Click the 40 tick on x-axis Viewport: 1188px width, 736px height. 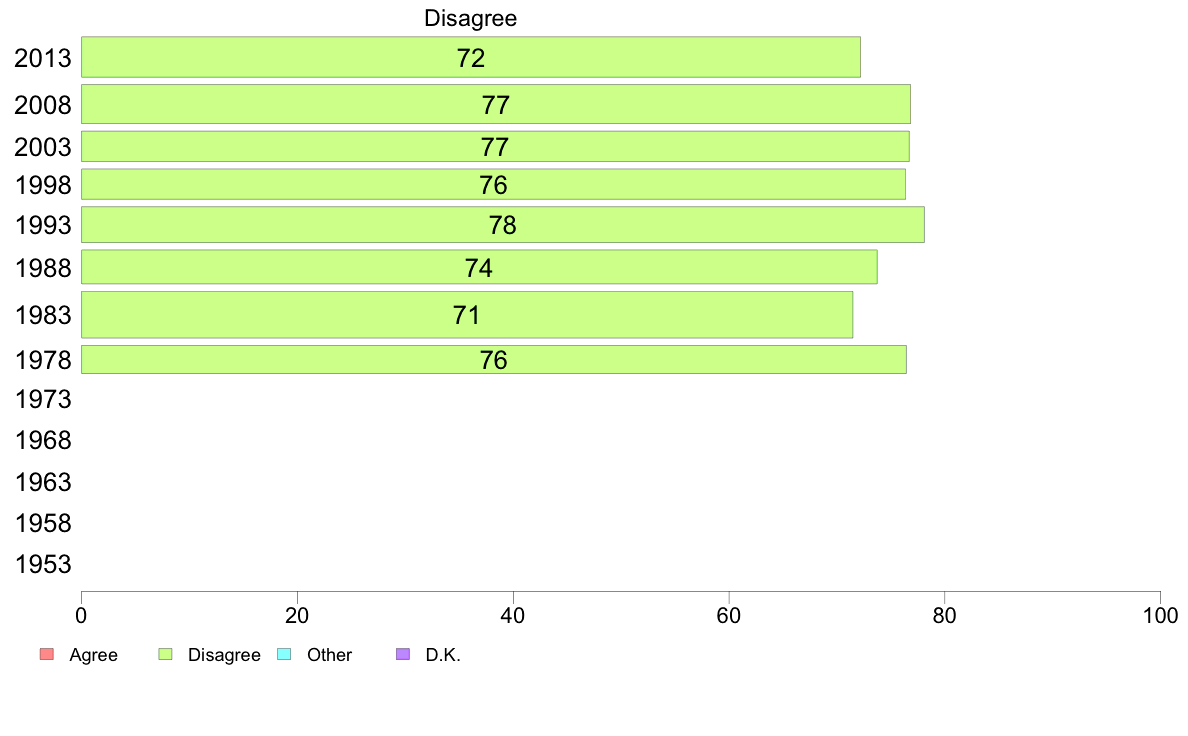[513, 615]
